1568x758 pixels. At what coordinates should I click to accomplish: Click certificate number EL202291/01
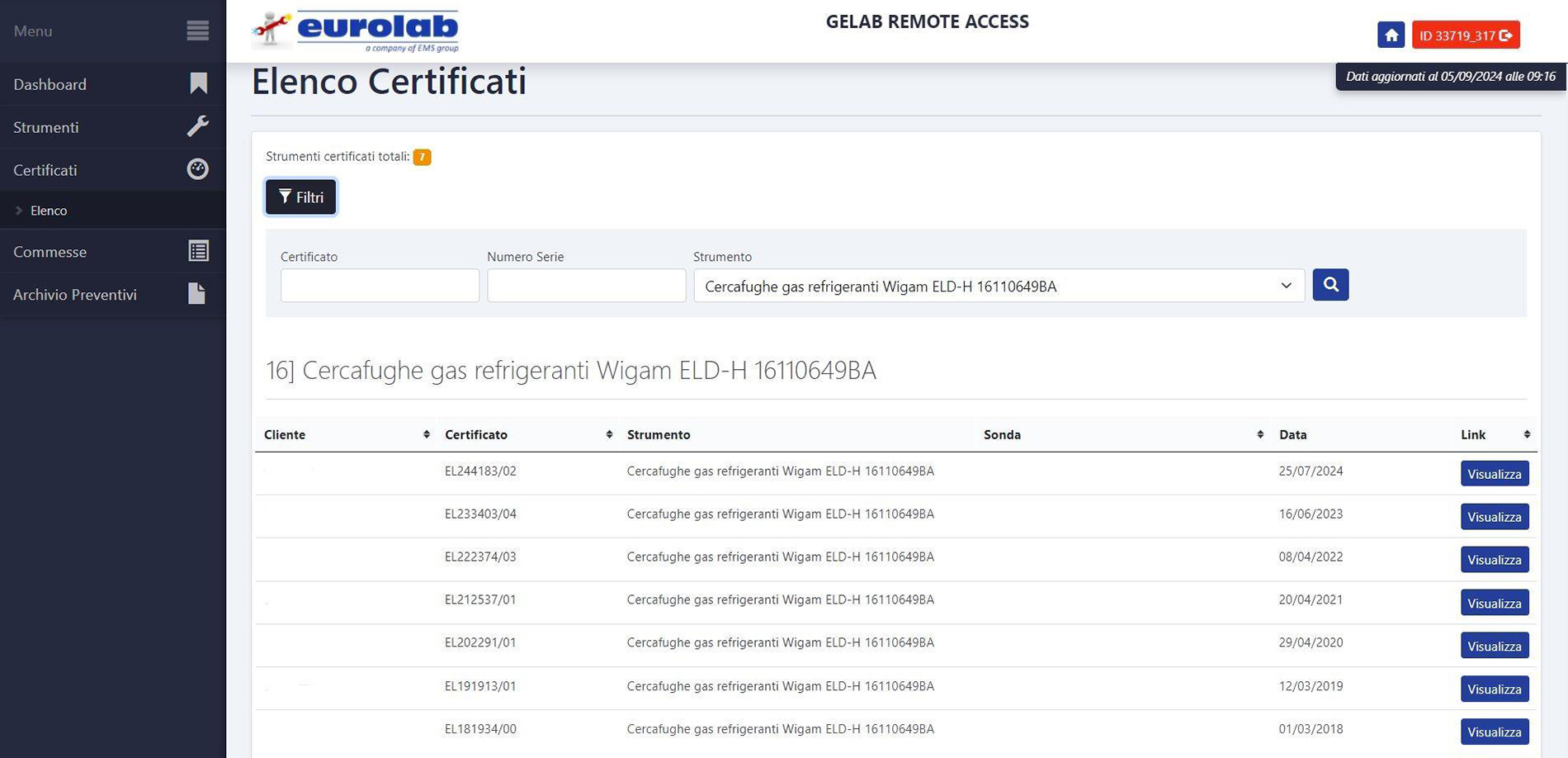click(480, 643)
